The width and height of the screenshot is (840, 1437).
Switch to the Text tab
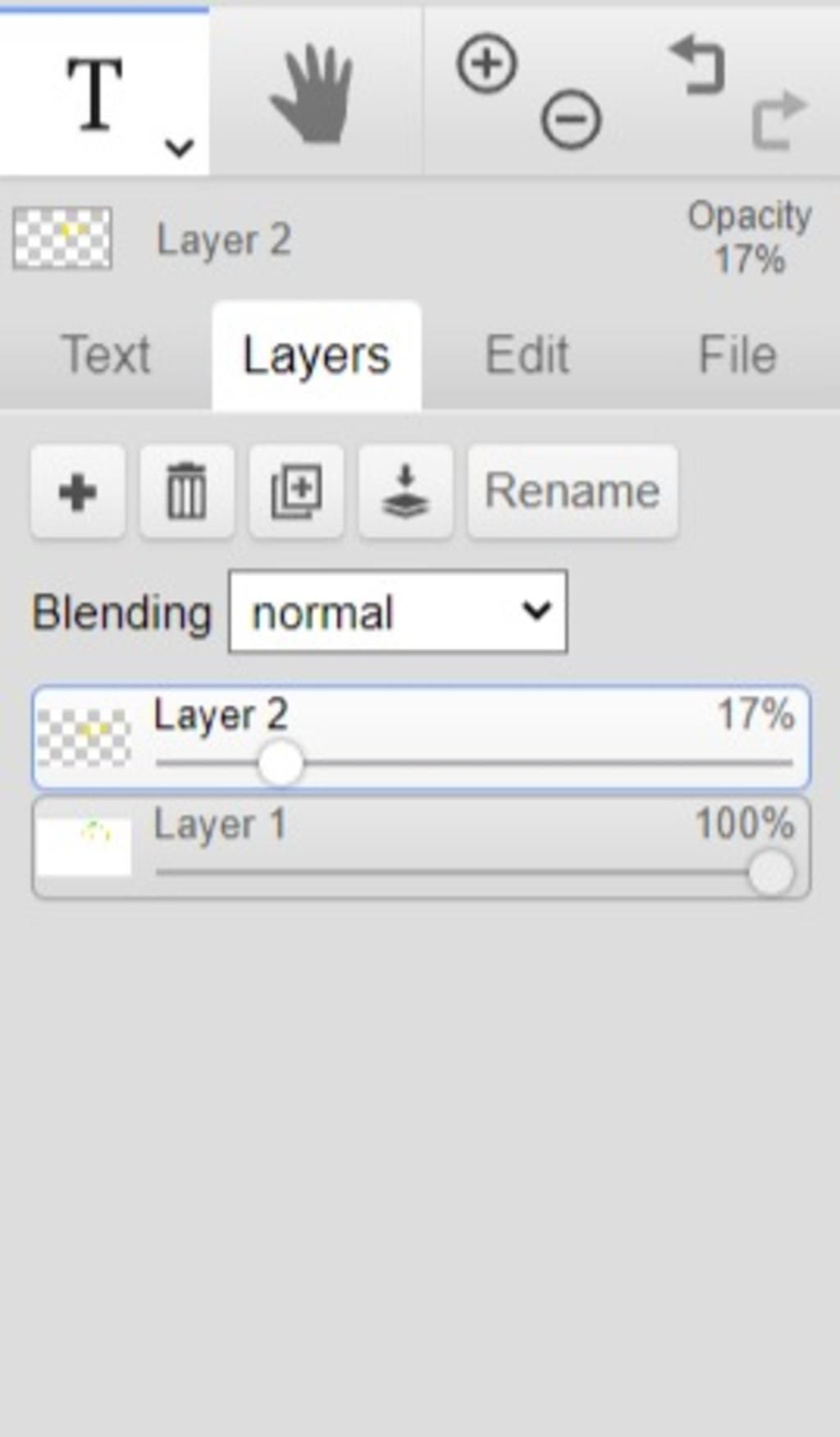(106, 355)
